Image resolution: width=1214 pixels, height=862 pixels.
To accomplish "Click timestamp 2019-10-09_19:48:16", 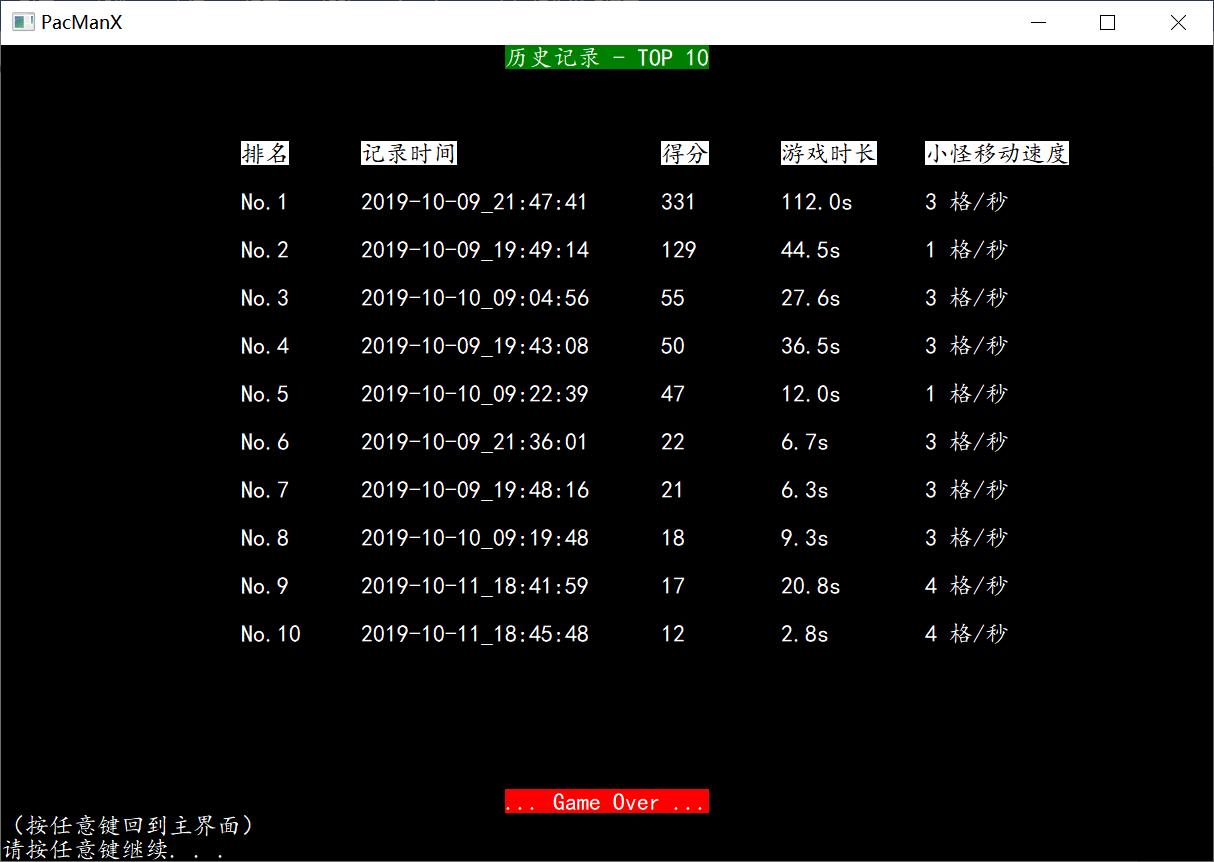I will coord(475,490).
